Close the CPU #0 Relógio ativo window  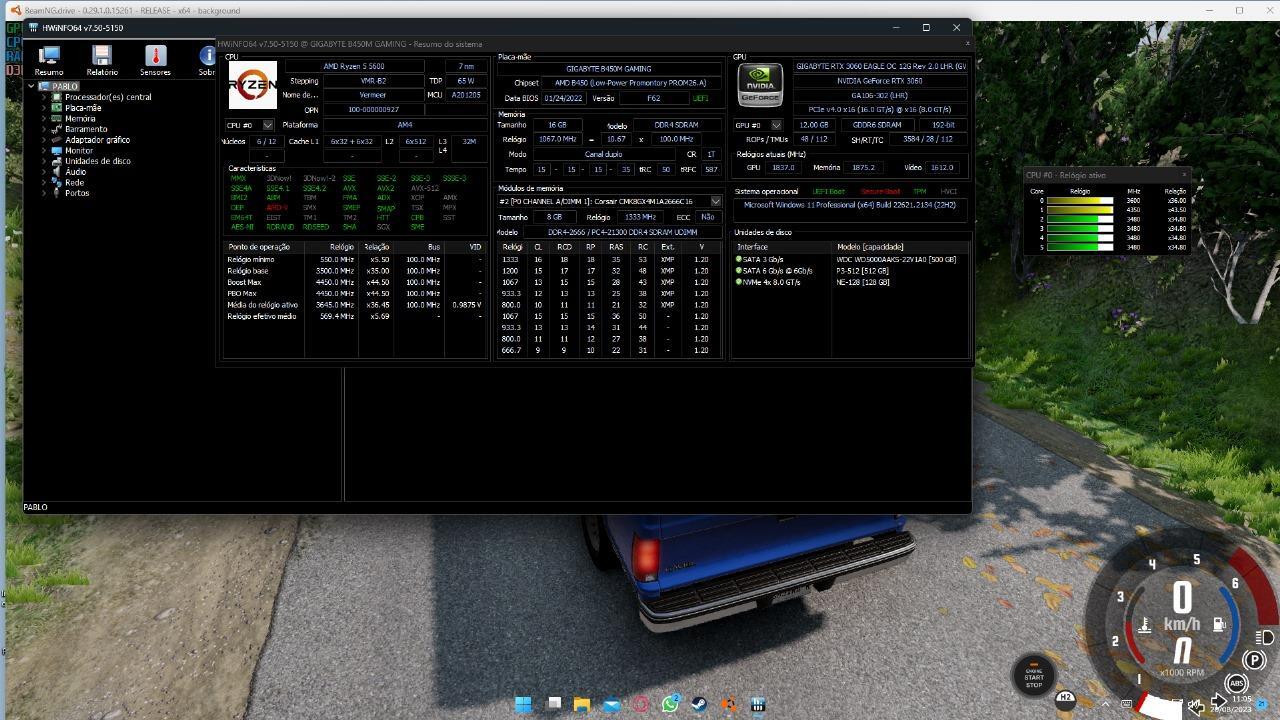point(1184,175)
